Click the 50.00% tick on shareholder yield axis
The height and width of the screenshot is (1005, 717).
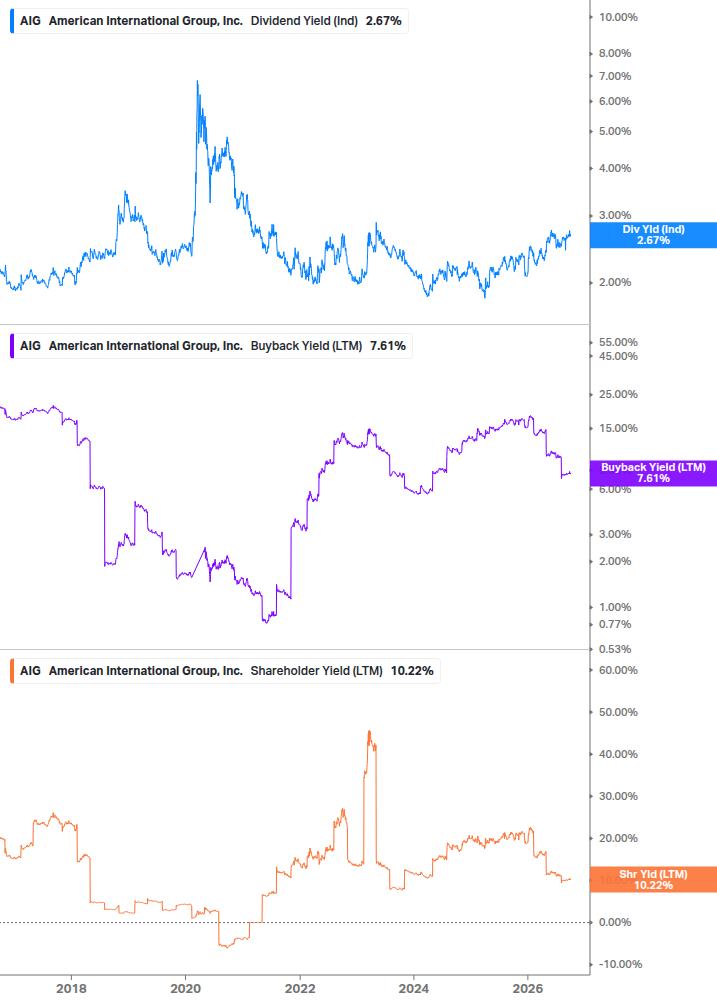pos(618,712)
